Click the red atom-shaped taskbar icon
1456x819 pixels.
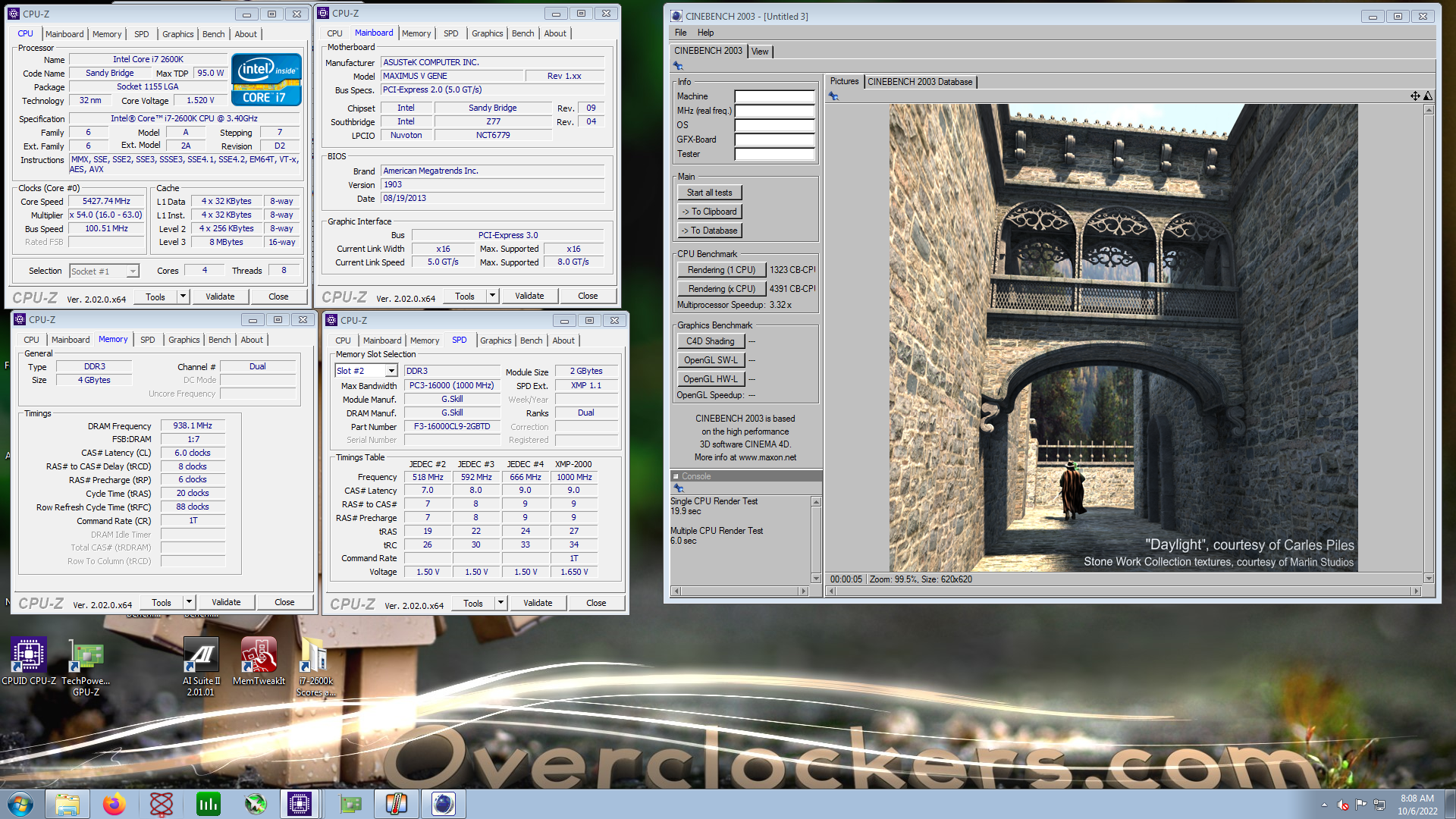(162, 804)
